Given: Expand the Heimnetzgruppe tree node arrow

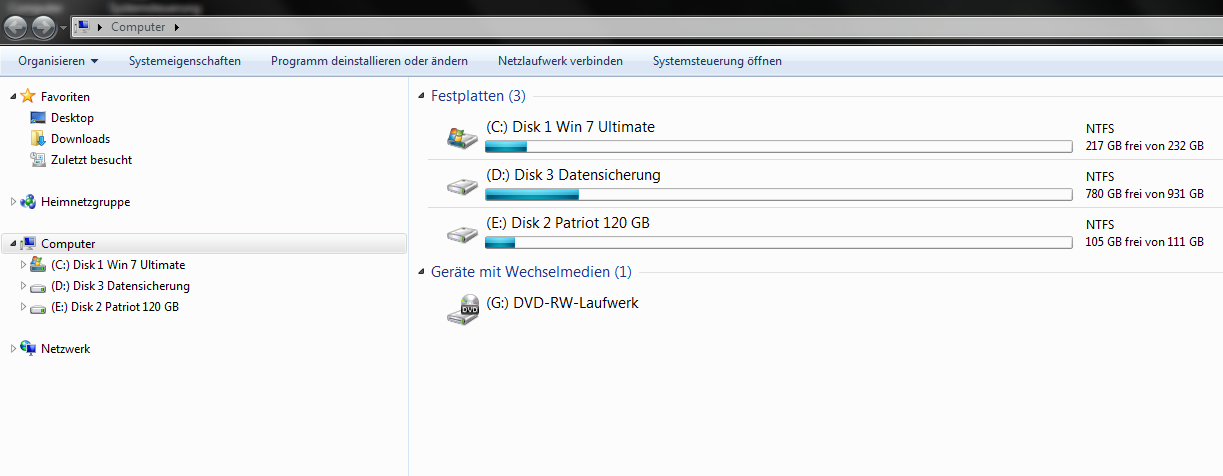Looking at the screenshot, I should point(13,202).
